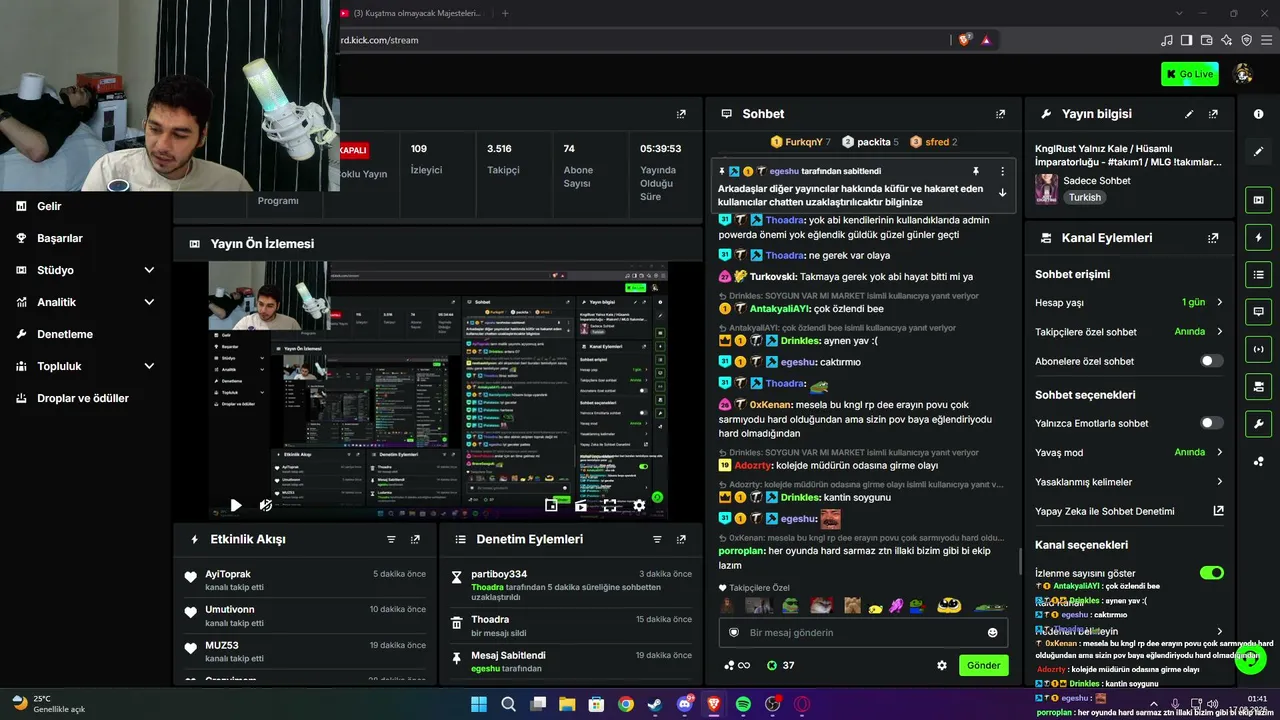Open Brave Rewards triangle icon
The image size is (1280, 720).
[986, 40]
